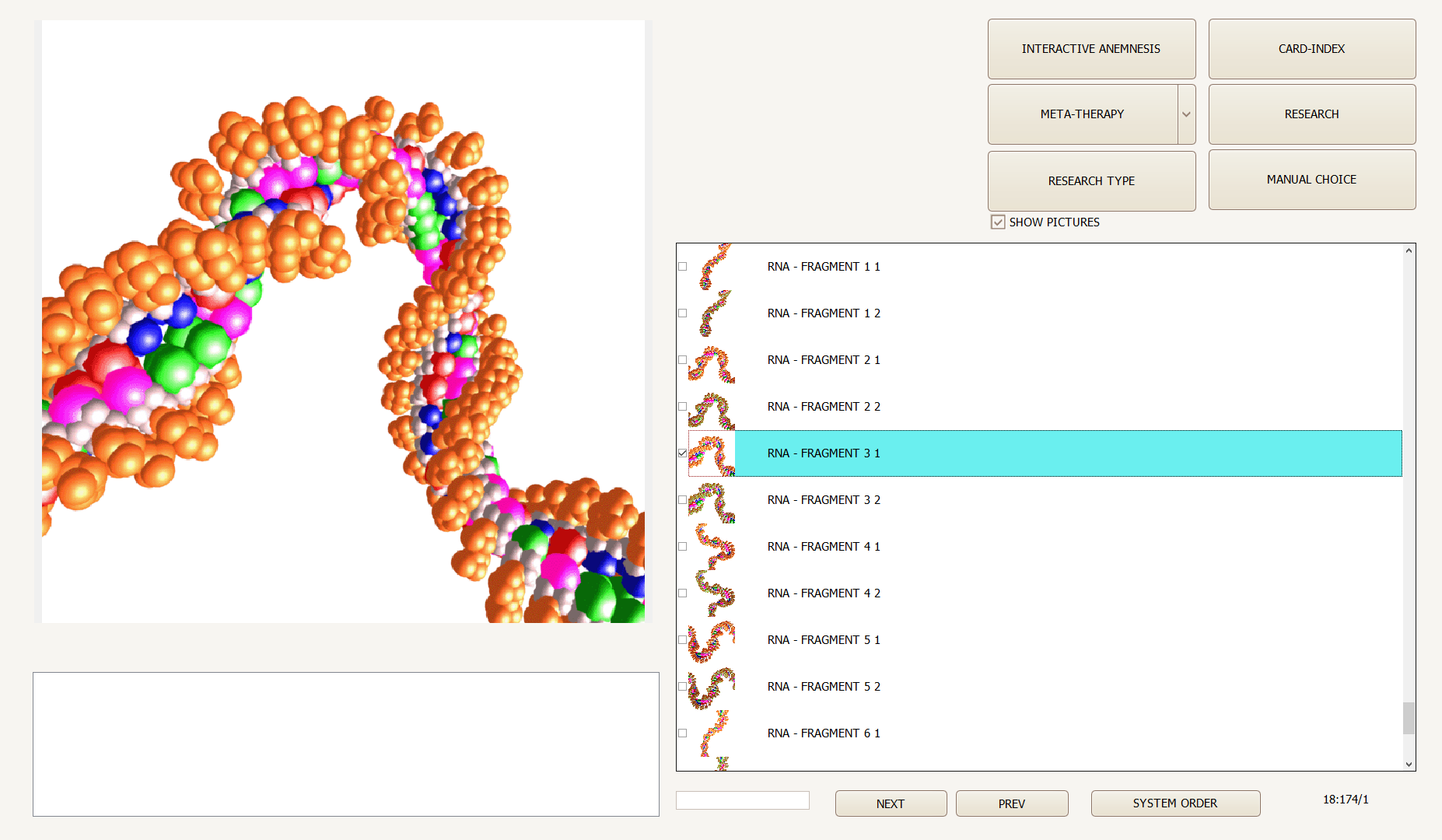Image resolution: width=1442 pixels, height=840 pixels.
Task: Select the RNA - FRAGMENT 4 1 label
Action: point(824,547)
